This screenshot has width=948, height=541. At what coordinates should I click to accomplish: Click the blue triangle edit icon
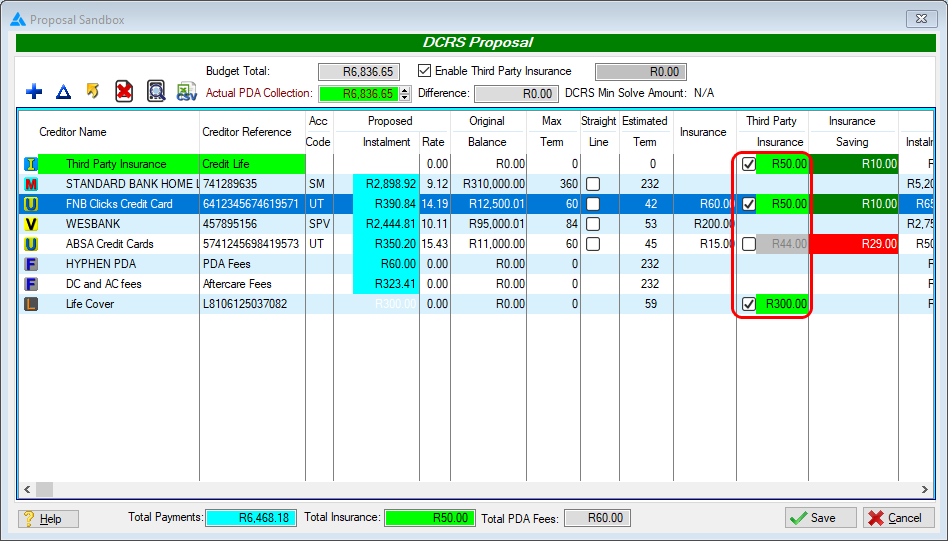coord(63,92)
